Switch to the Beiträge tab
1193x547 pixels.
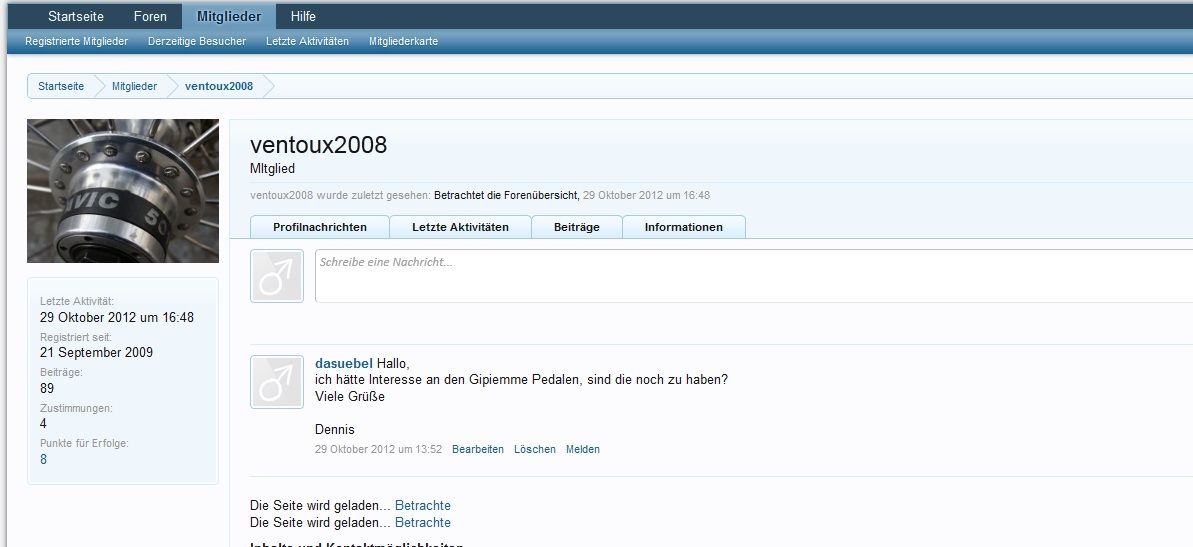tap(577, 227)
